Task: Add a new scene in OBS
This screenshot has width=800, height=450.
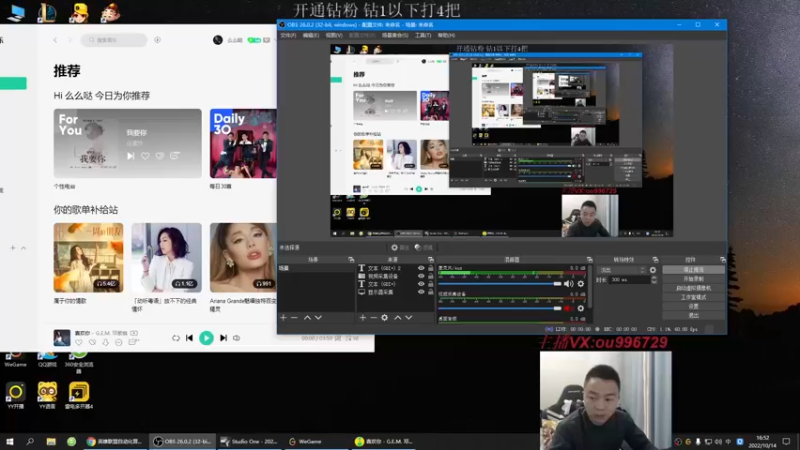Action: 284,317
